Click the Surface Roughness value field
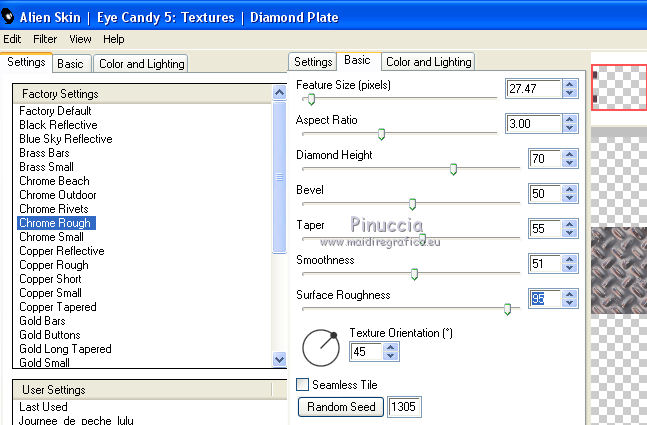This screenshot has width=647, height=425. pos(545,299)
